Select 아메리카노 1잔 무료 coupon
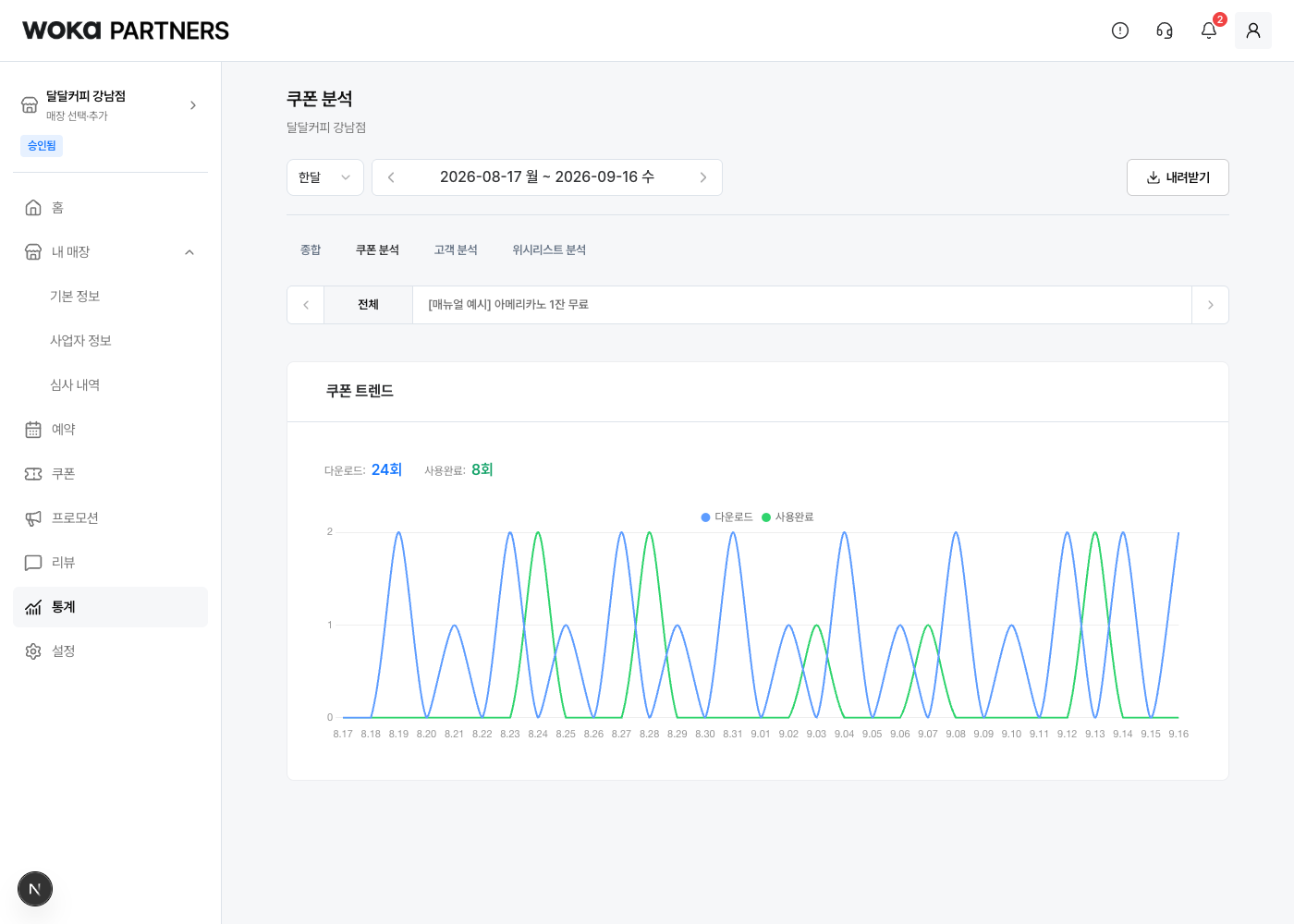 508,305
